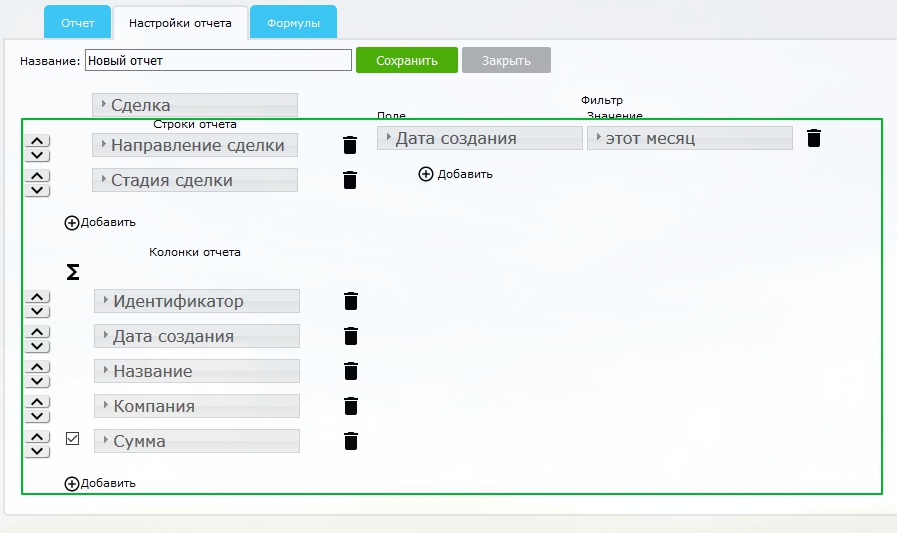Viewport: 897px width, 533px height.
Task: Toggle the checkbox next to Сумма
Action: coord(72,438)
